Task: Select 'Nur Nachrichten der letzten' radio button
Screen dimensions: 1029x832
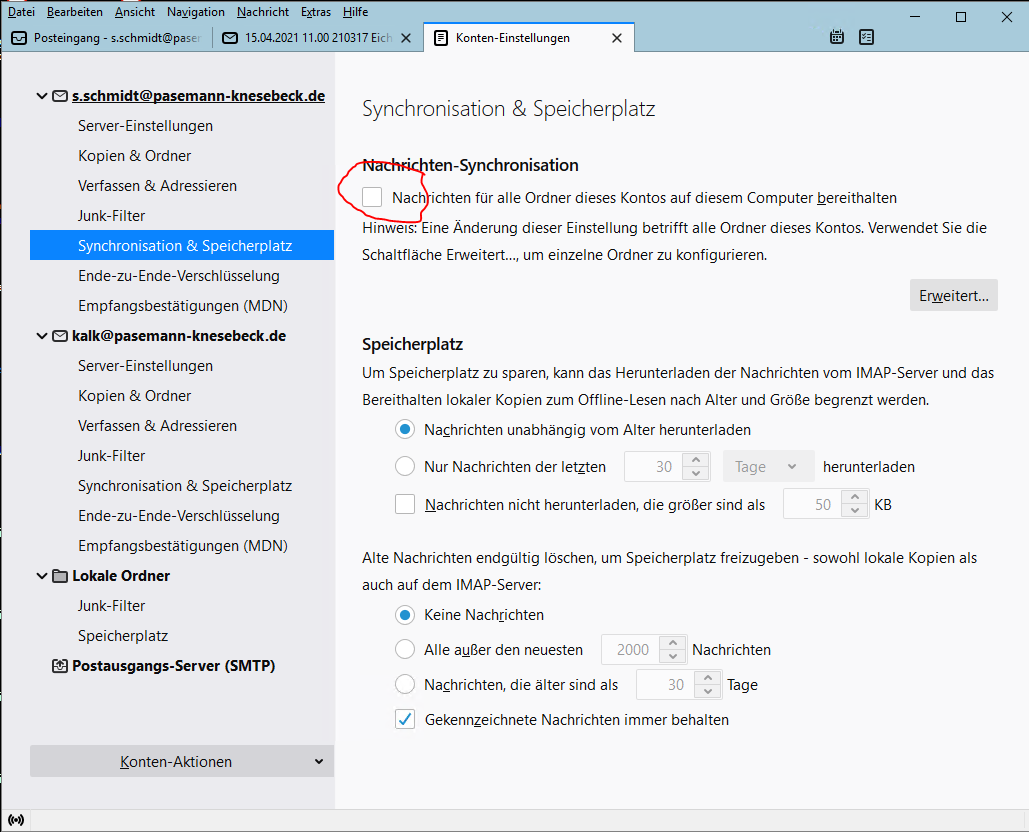Action: click(405, 466)
